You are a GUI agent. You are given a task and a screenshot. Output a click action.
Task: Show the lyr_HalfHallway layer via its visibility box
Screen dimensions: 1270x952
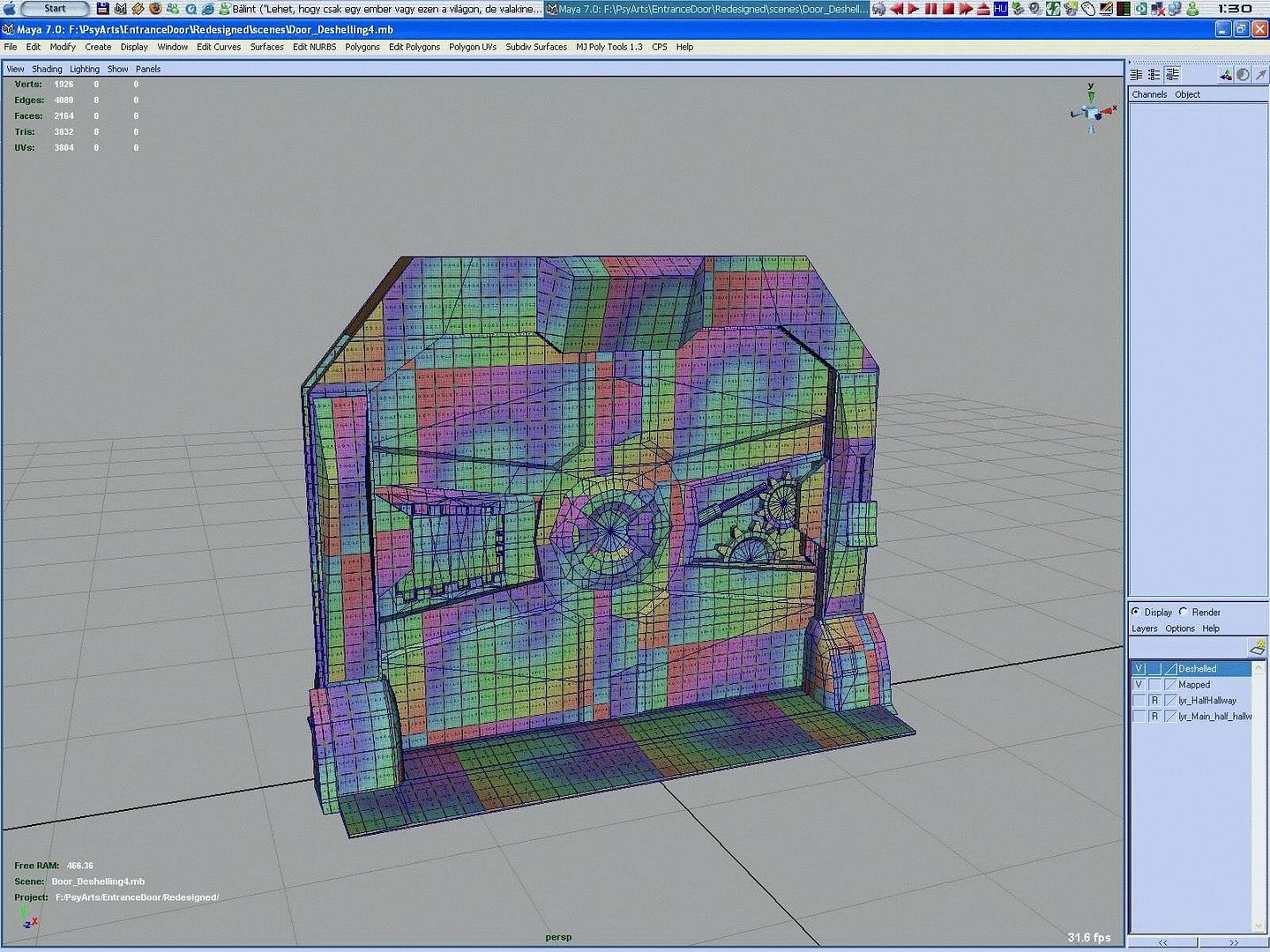[x=1139, y=701]
